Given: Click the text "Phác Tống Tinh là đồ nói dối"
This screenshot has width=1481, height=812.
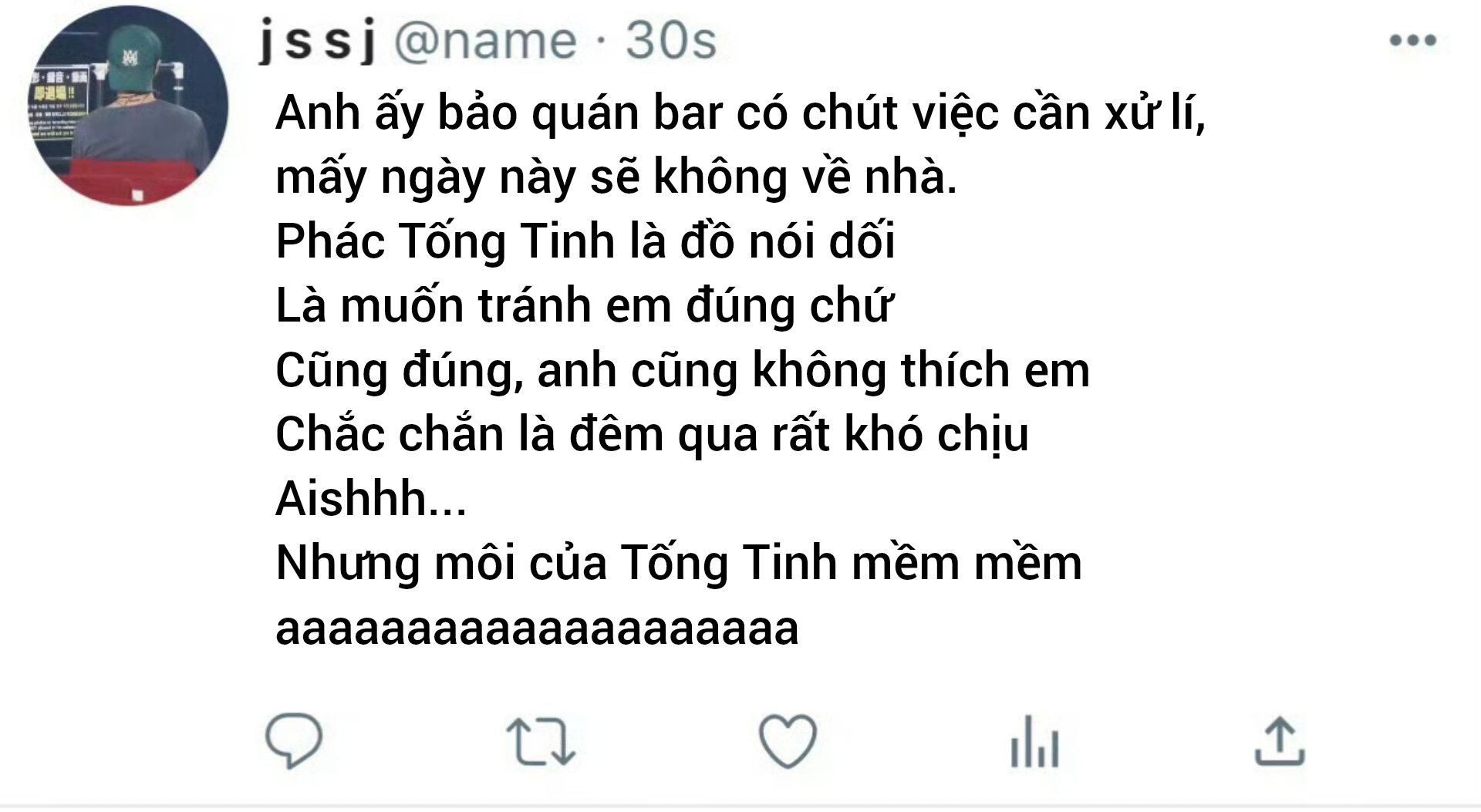Looking at the screenshot, I should pyautogui.click(x=585, y=241).
